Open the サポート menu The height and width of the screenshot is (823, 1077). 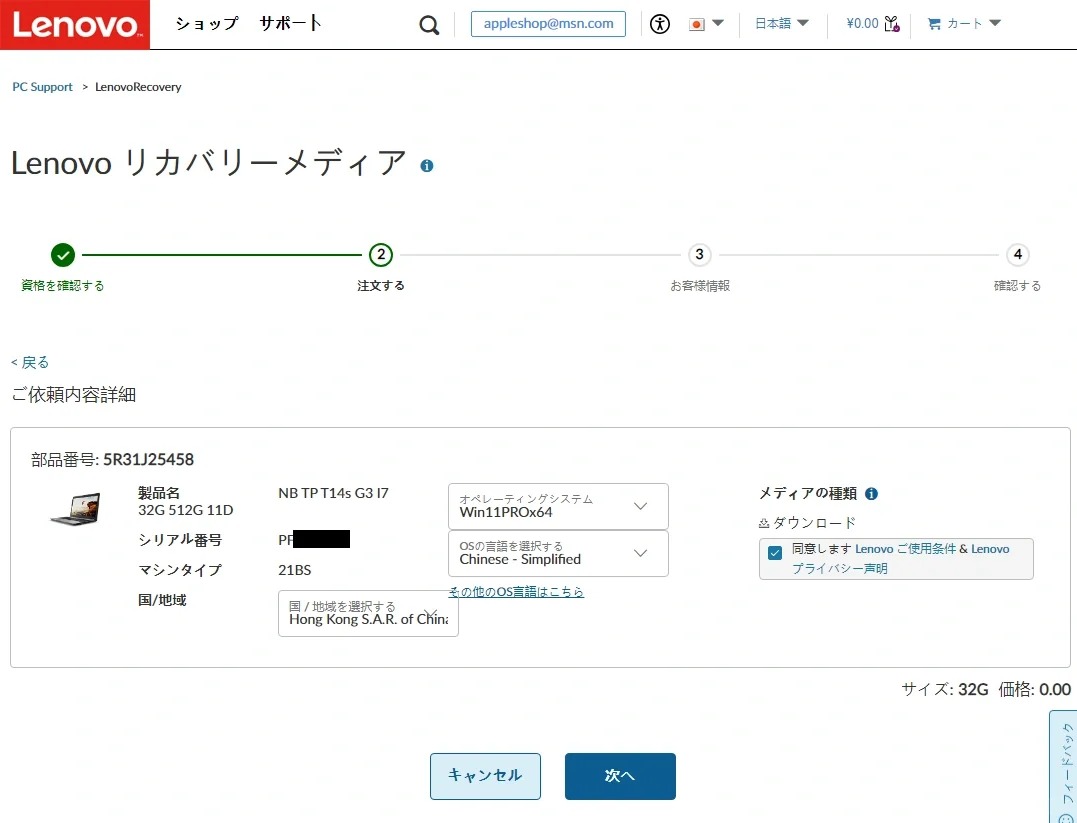point(291,24)
